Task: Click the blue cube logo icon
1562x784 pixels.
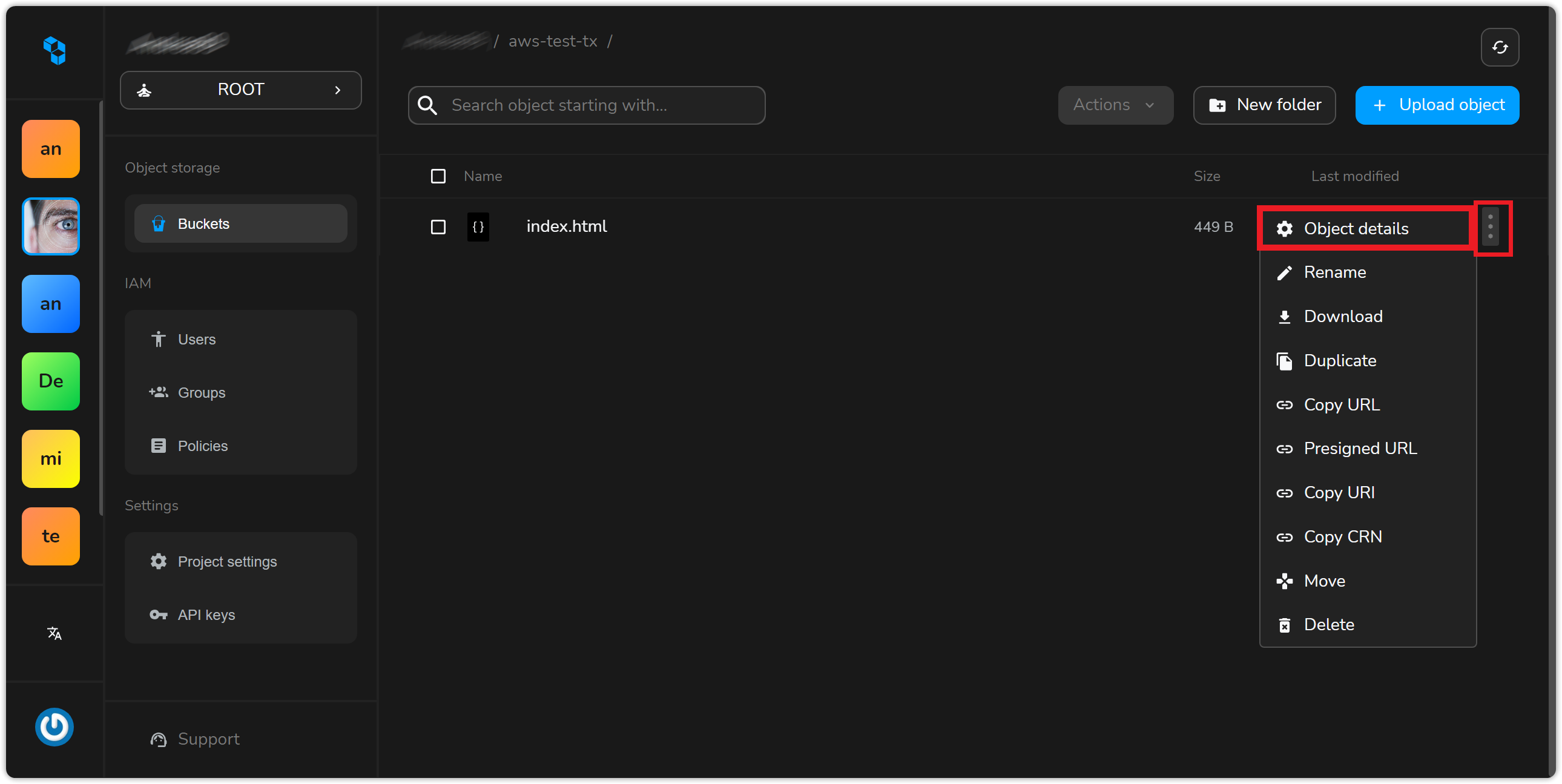Action: [x=54, y=50]
